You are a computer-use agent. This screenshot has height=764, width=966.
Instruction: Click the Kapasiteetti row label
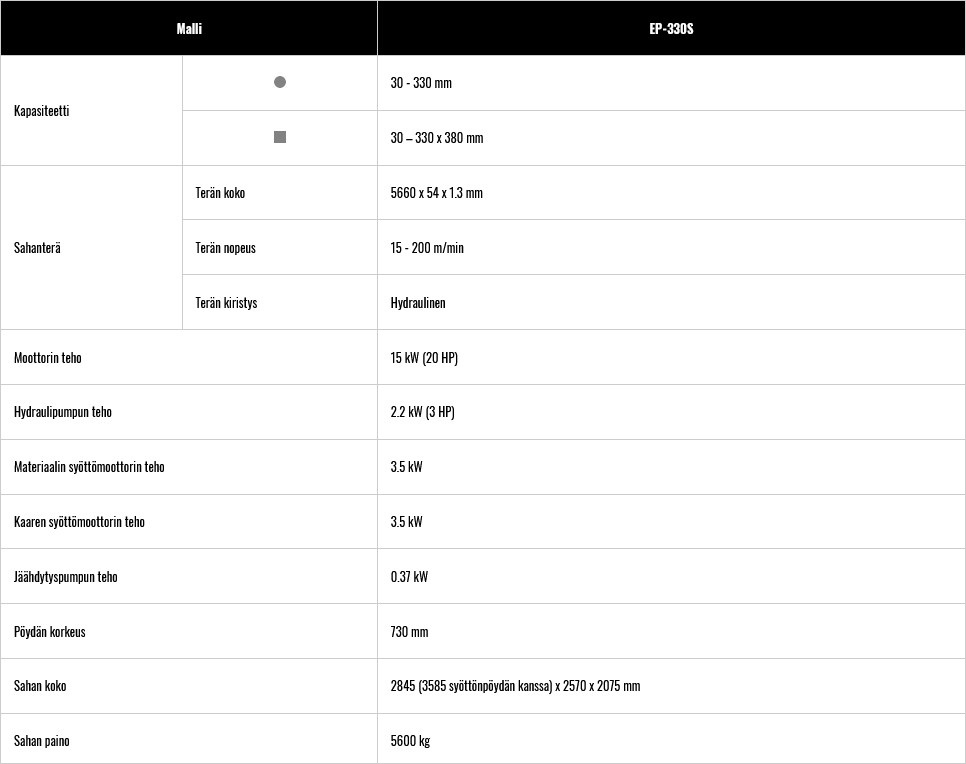click(x=41, y=111)
